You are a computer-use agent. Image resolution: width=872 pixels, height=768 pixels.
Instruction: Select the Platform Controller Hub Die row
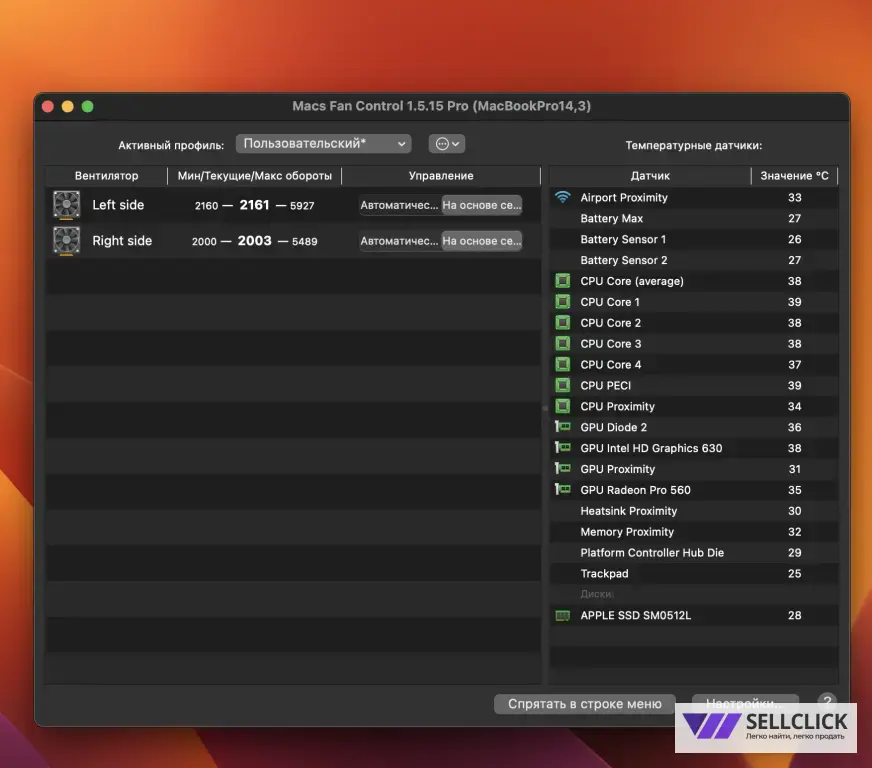(693, 553)
